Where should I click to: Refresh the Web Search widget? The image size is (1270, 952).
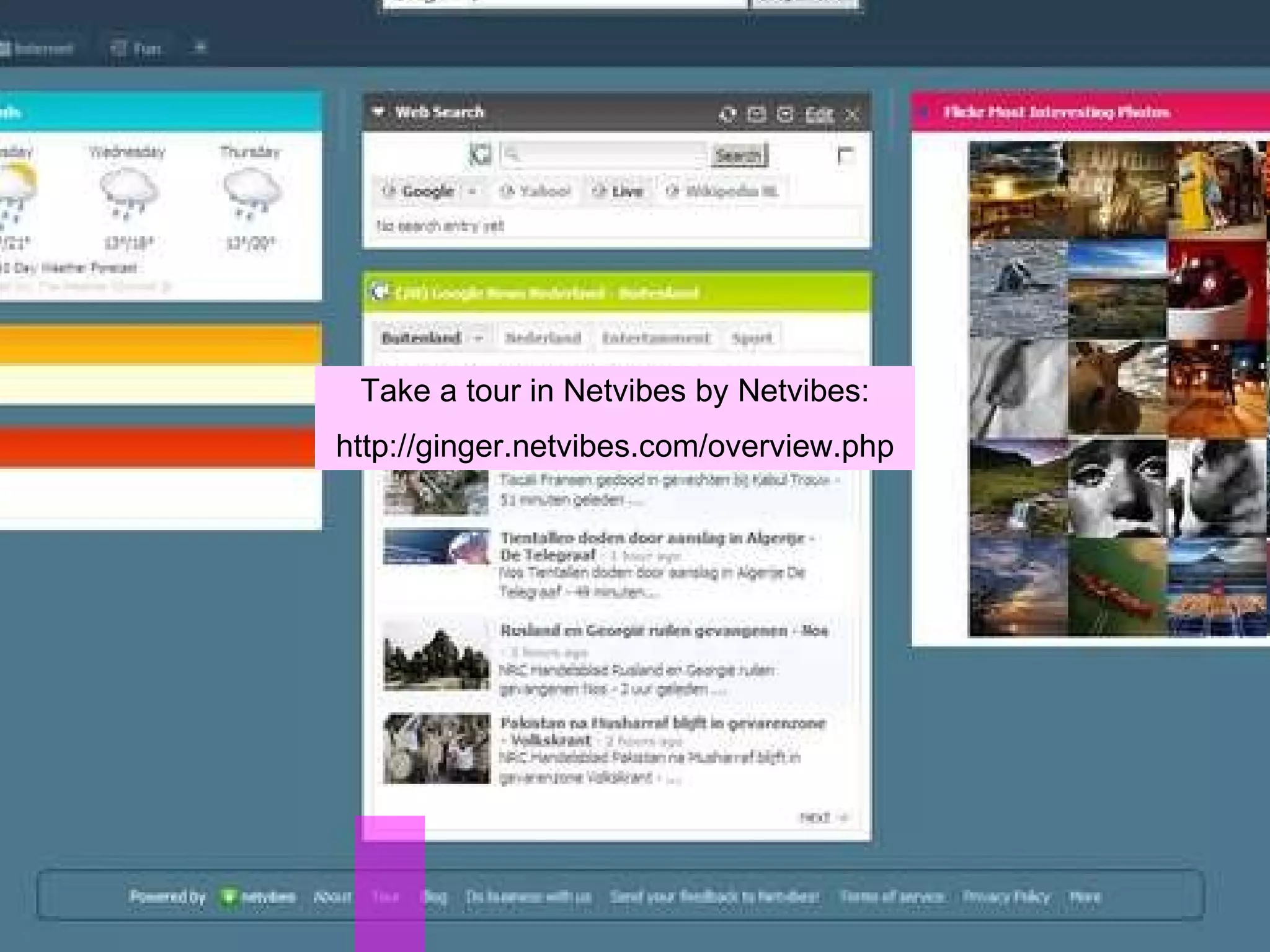727,114
